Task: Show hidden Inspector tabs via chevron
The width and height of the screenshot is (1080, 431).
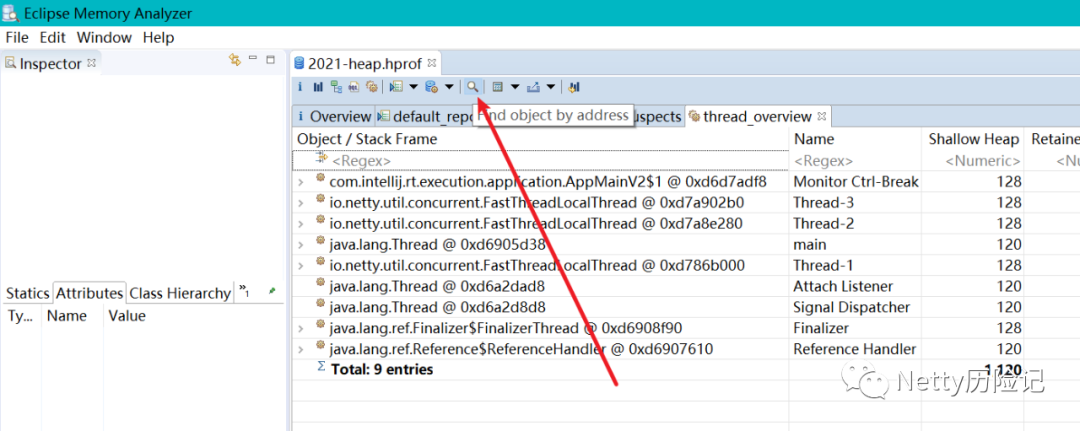Action: [244, 292]
